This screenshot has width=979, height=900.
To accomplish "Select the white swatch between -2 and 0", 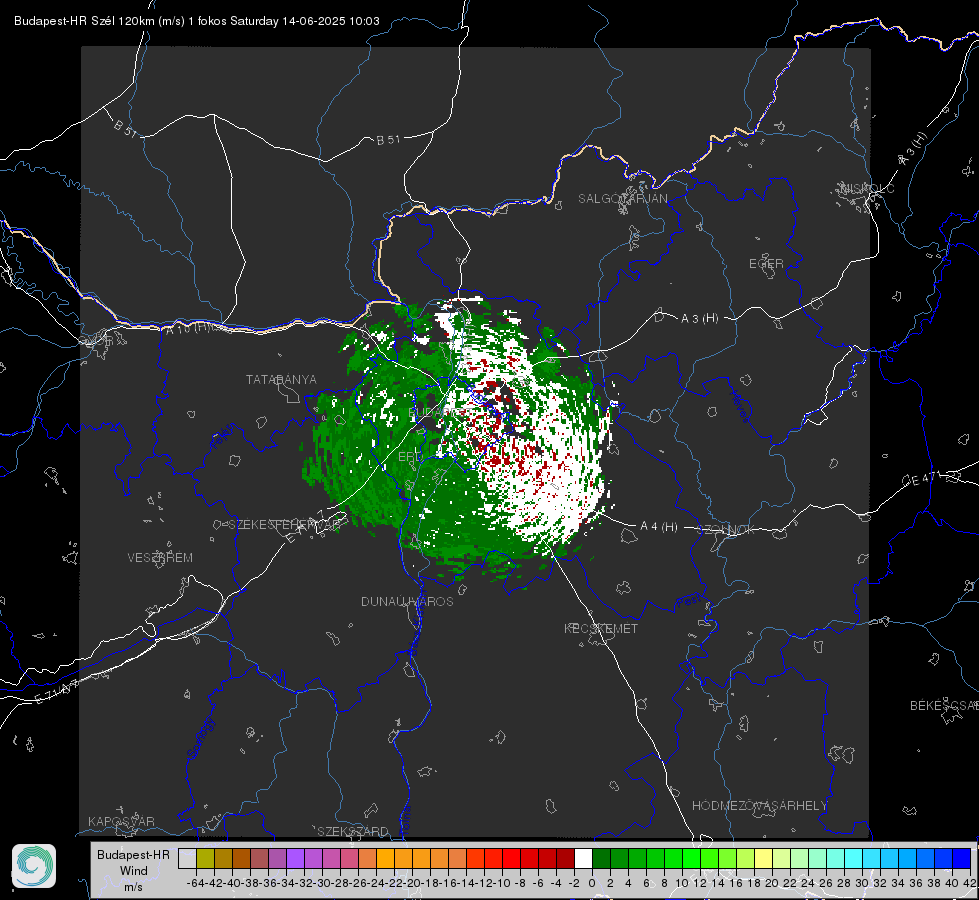I will 583,858.
